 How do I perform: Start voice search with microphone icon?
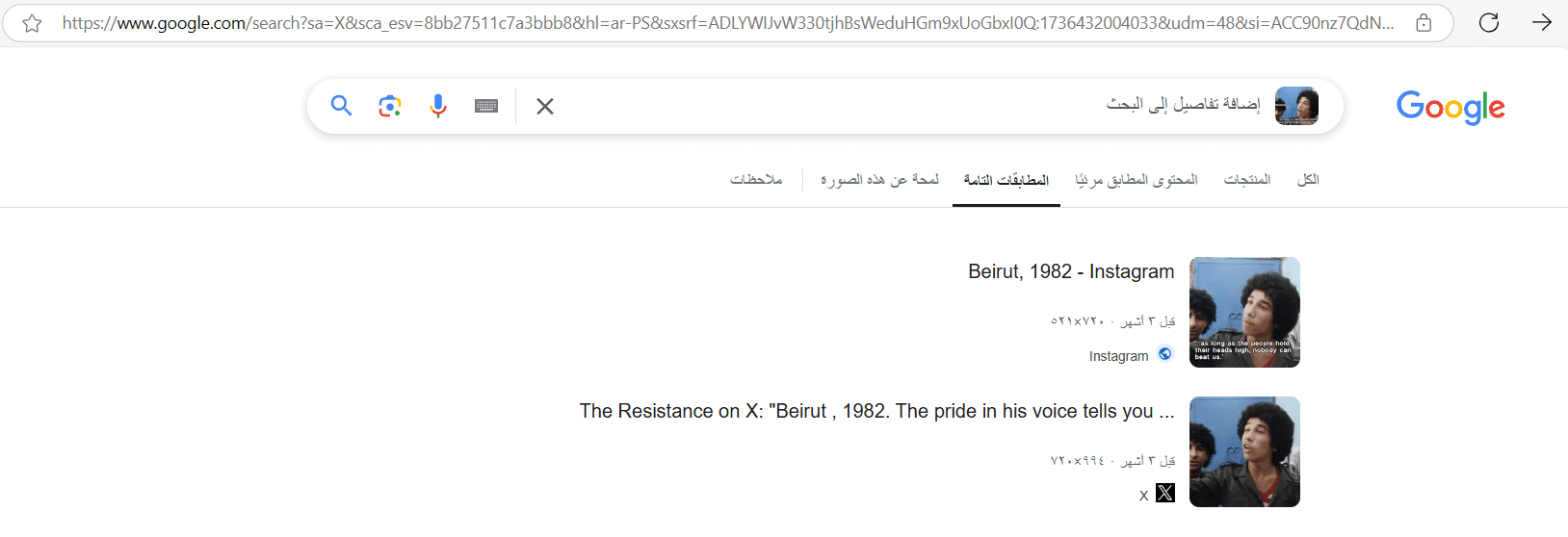tap(438, 106)
